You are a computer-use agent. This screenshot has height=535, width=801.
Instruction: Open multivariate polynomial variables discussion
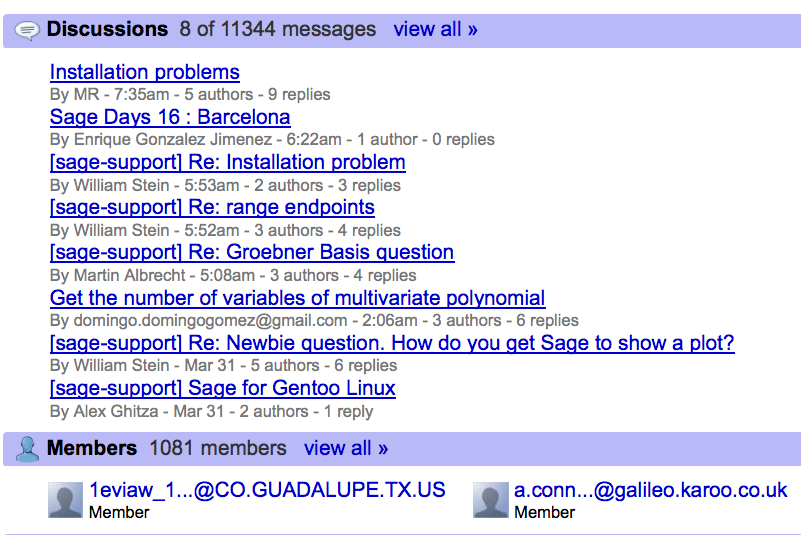[298, 297]
